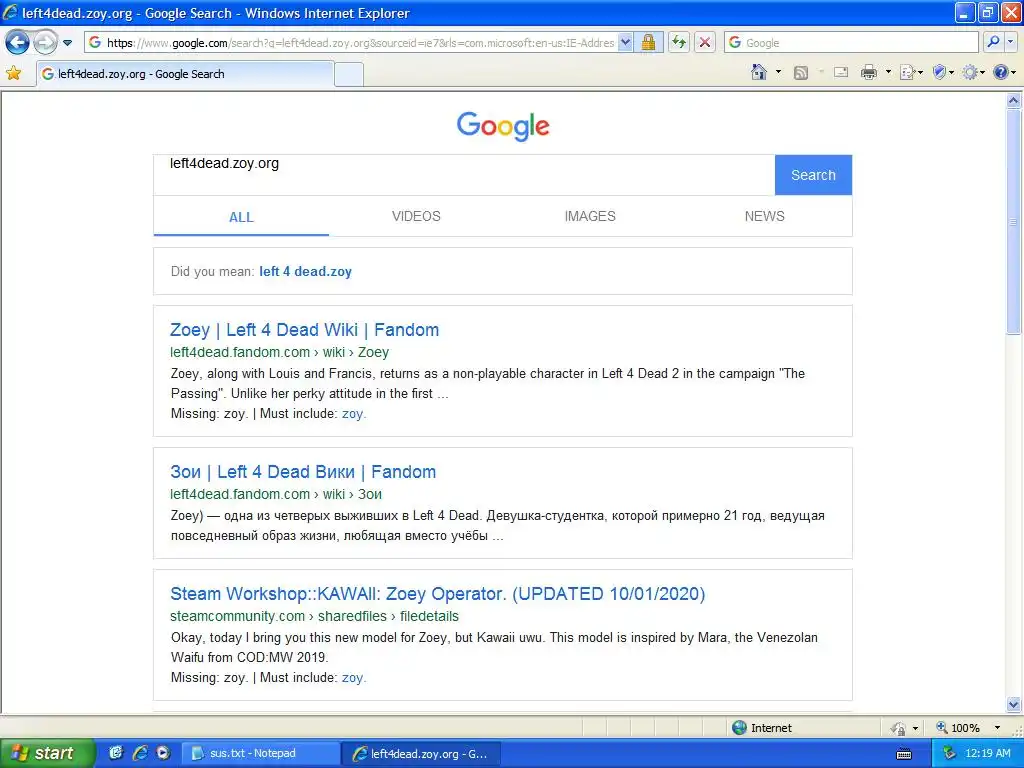Click the vertical scrollbar thumb
The image size is (1024, 768).
click(1014, 222)
